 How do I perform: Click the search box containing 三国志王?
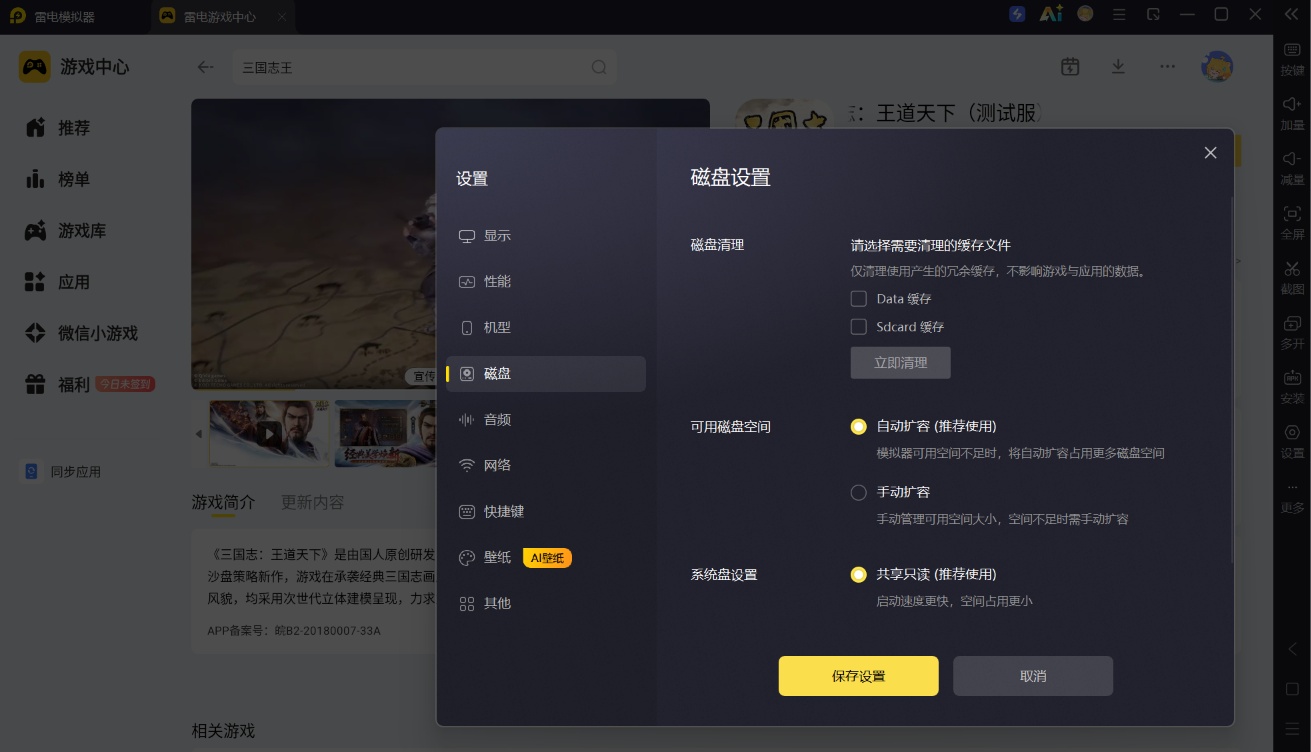click(x=424, y=67)
